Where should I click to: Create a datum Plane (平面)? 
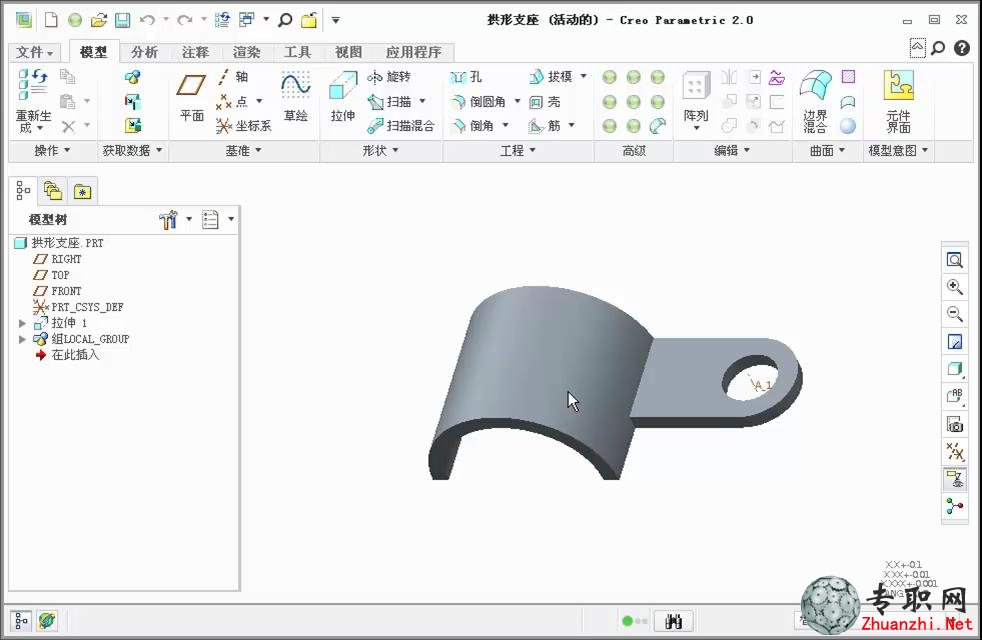(x=192, y=96)
